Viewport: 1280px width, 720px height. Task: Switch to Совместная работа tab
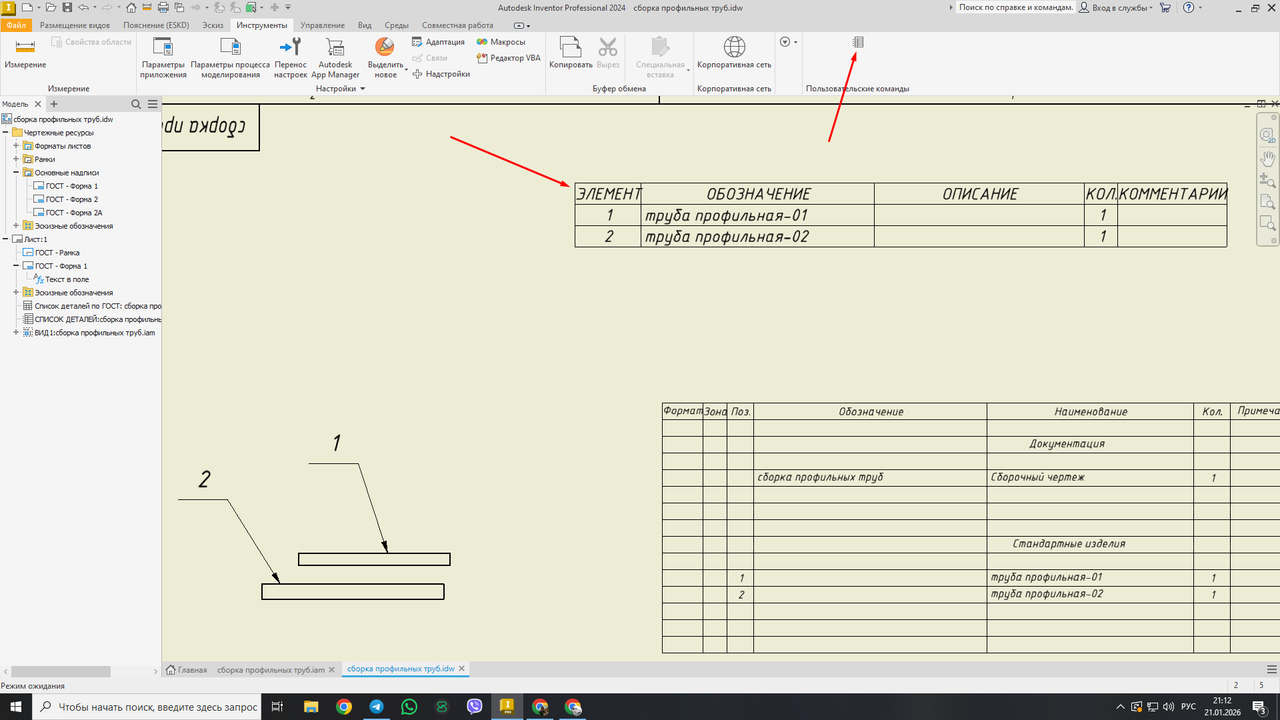458,25
